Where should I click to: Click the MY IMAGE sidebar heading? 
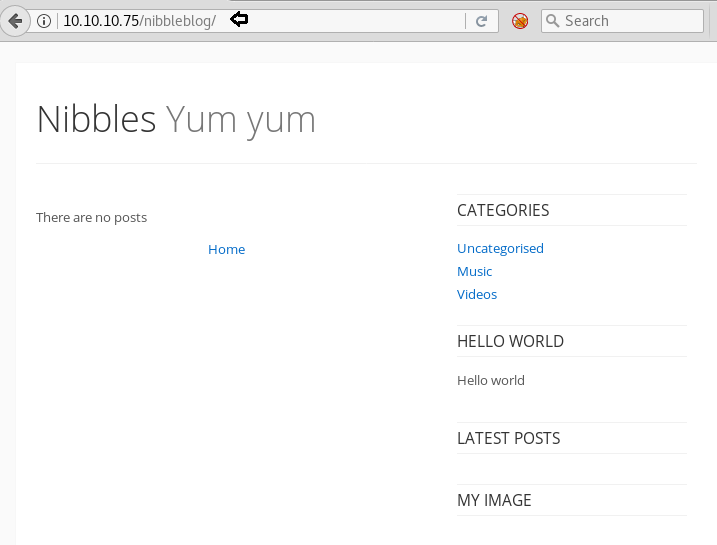click(494, 500)
